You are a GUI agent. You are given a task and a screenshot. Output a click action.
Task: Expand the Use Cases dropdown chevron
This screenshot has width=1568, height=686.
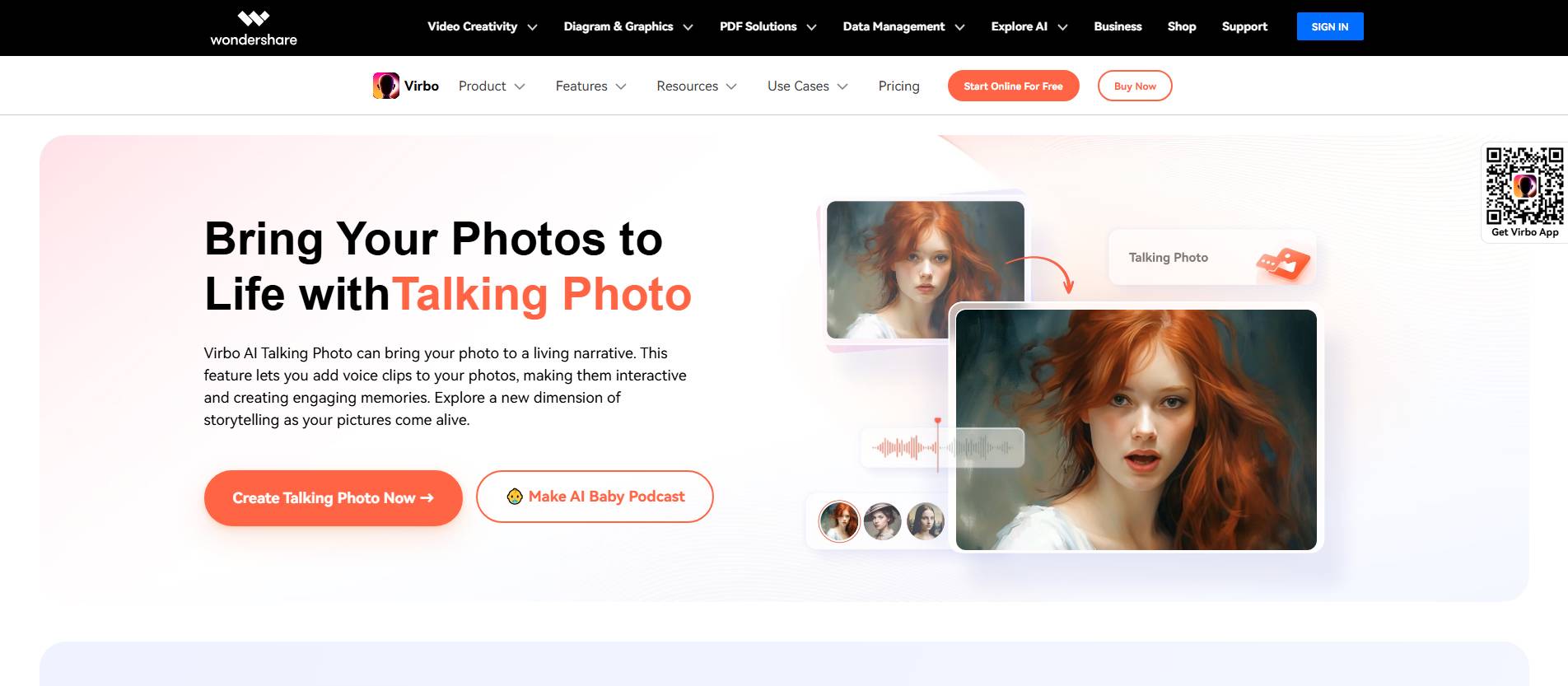842,86
